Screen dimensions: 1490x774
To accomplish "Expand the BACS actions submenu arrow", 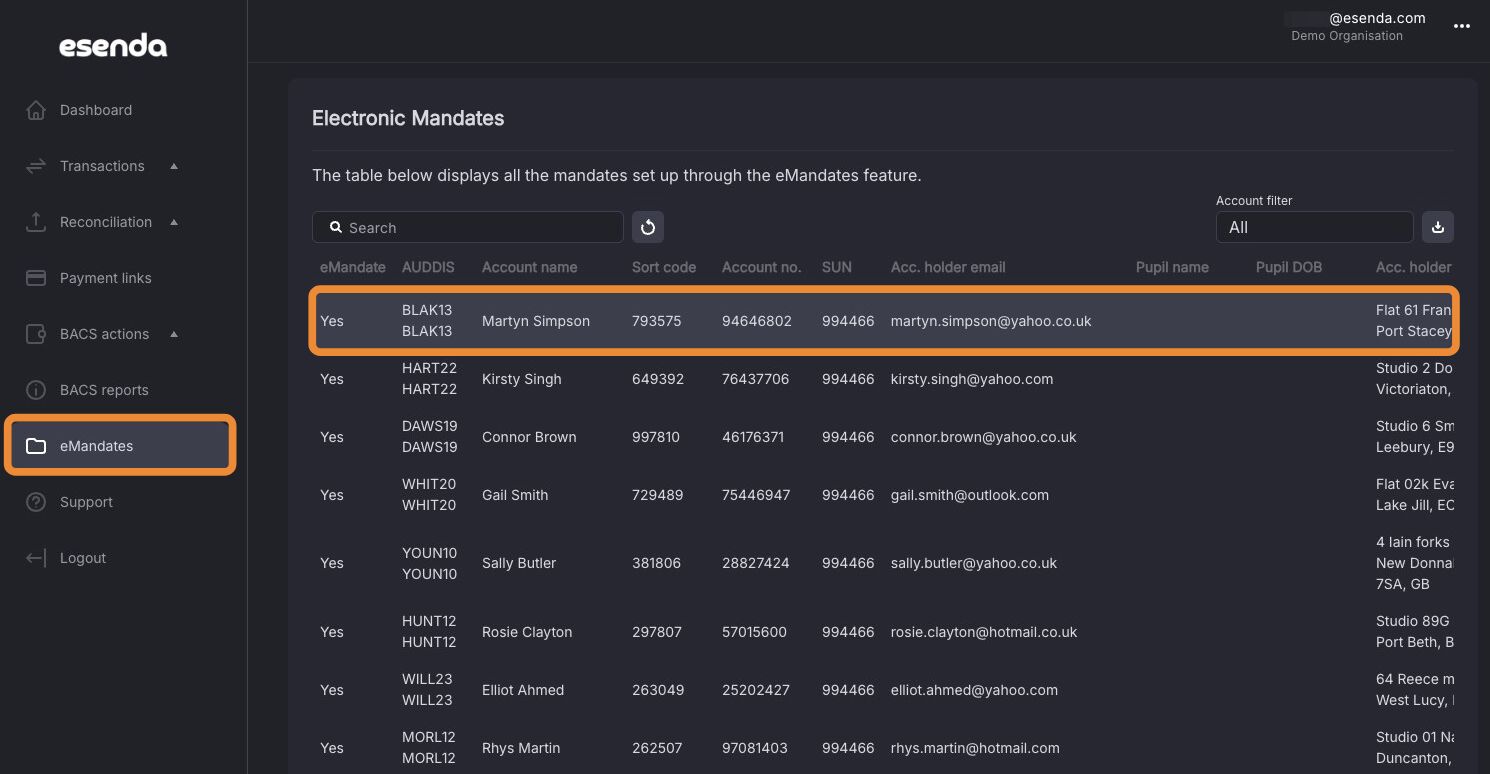I will [174, 334].
